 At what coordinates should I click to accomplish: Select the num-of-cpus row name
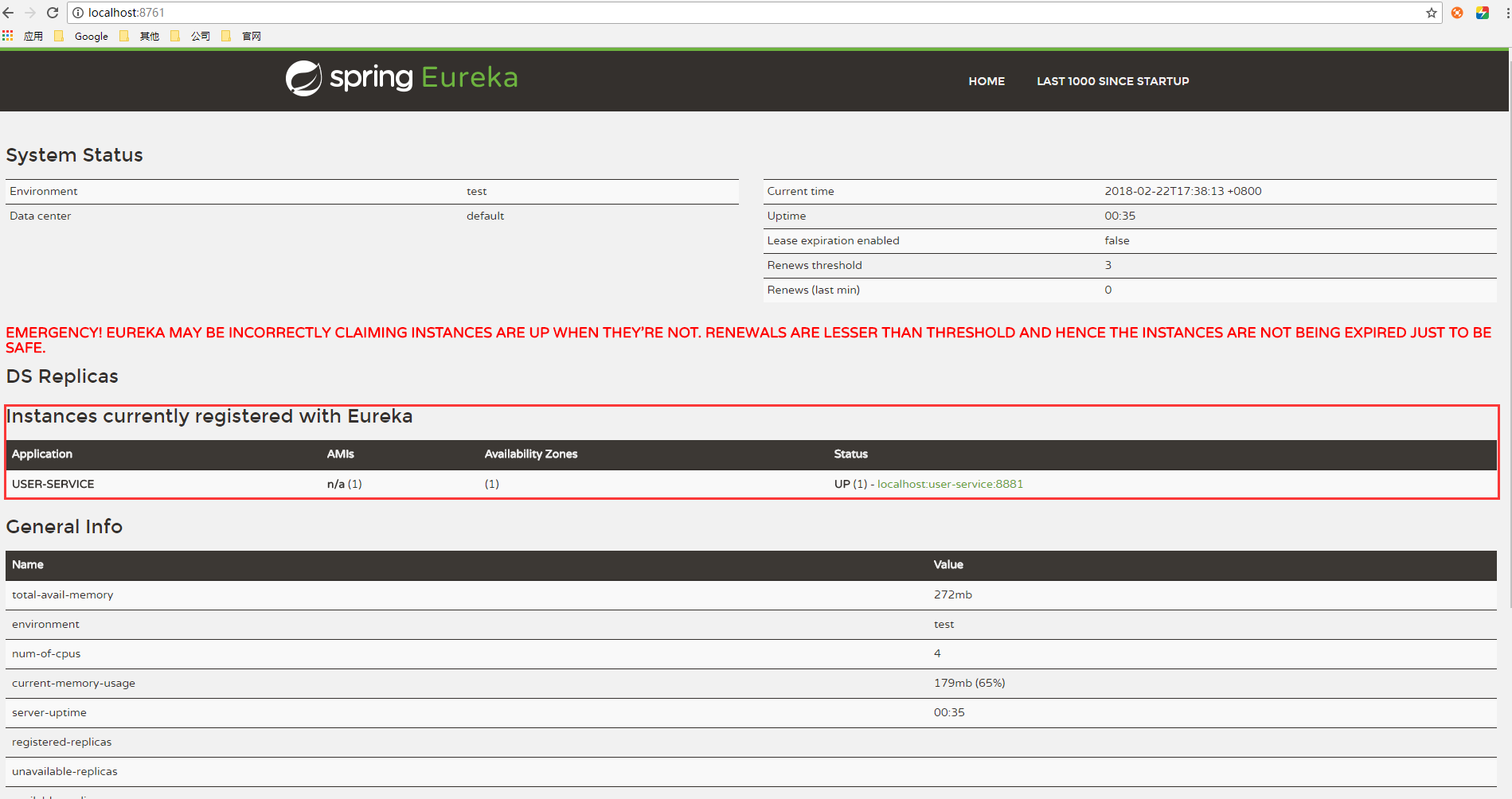(x=46, y=653)
